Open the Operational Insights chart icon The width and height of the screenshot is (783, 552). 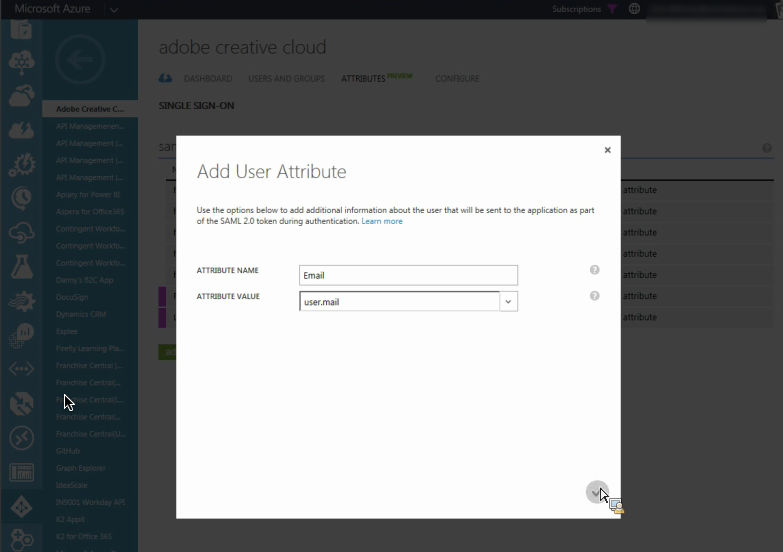click(21, 335)
